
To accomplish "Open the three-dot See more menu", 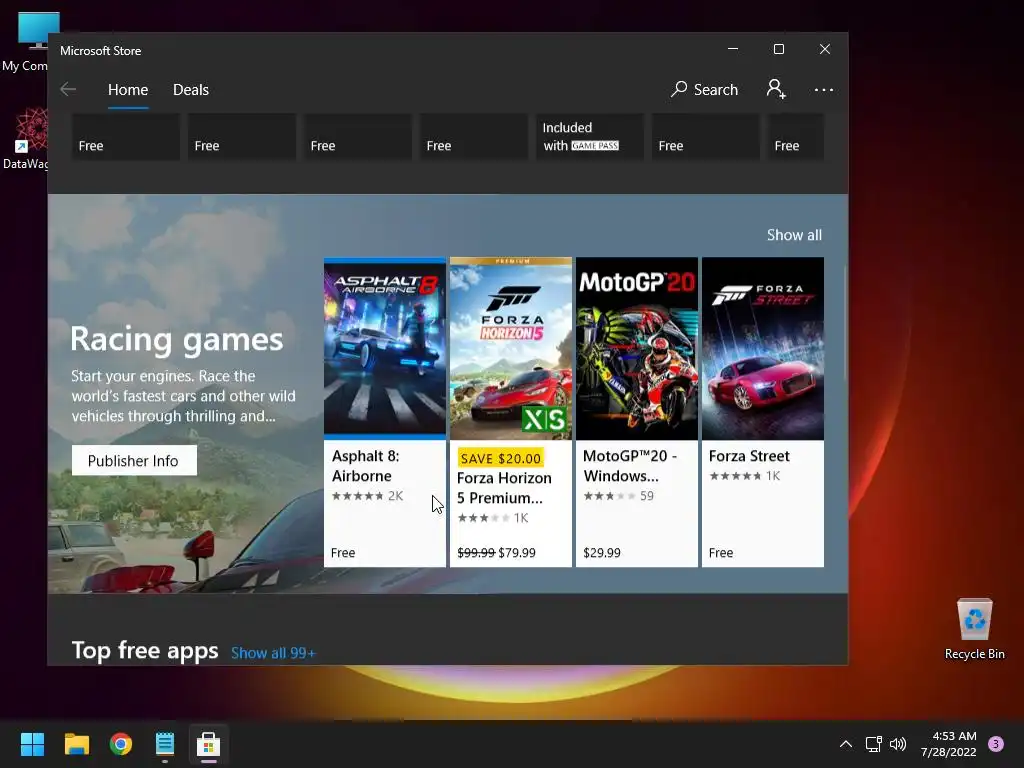I will 824,89.
